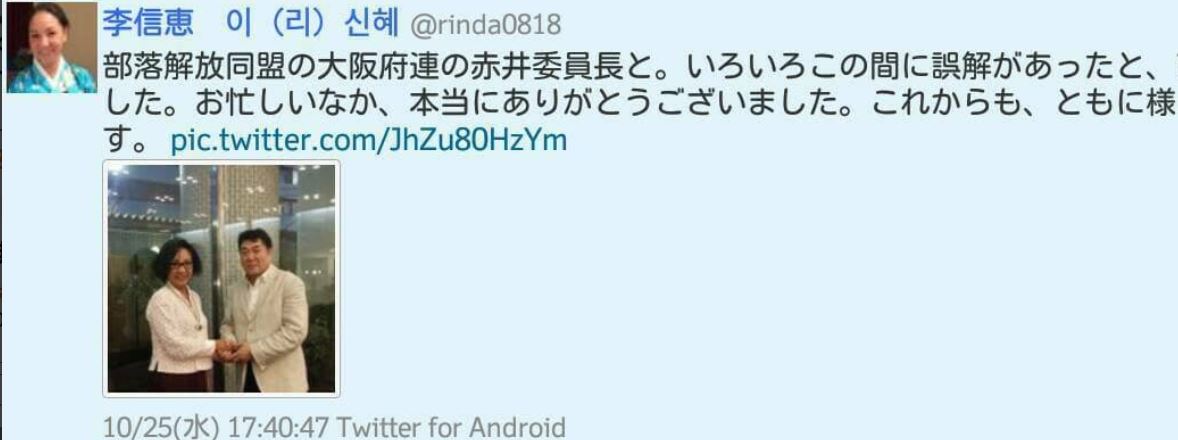Click the blue hanbok in the avatar image
Viewport: 1178px width, 440px height.
[x=51, y=77]
